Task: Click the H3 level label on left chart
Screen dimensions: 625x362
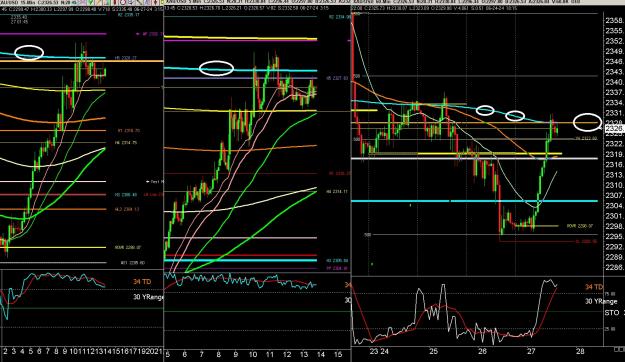Action: coord(126,195)
